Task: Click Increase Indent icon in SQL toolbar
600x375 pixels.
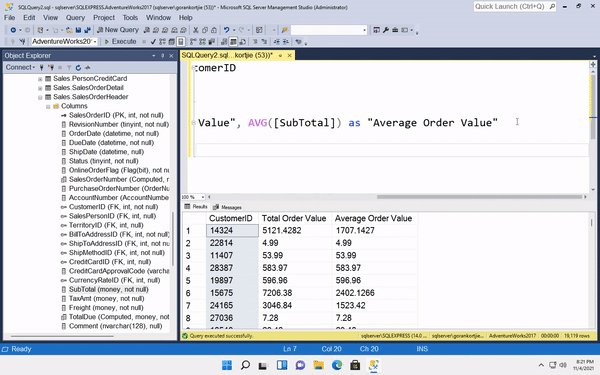Action: 286,41
